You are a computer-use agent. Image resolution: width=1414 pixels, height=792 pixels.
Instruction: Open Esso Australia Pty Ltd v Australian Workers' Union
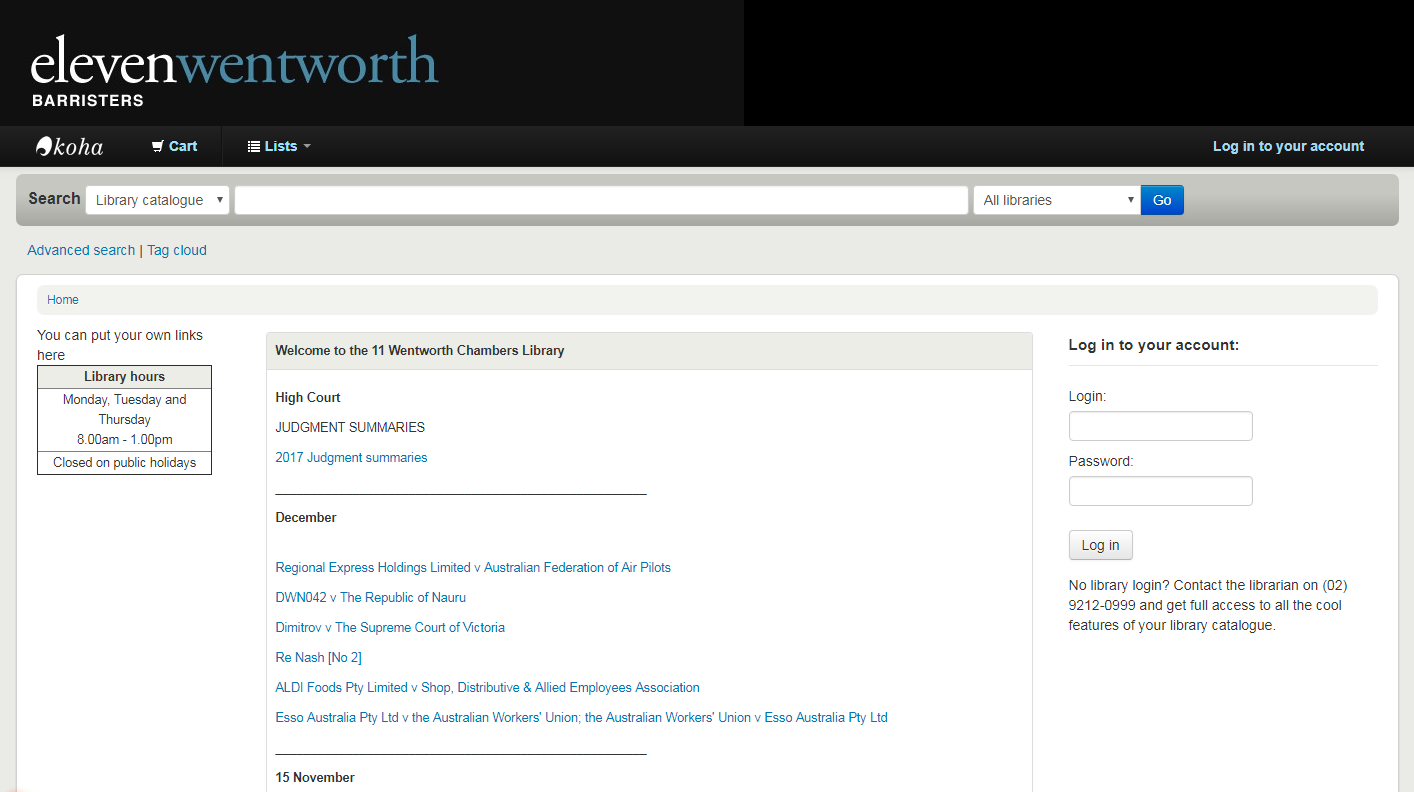click(581, 718)
